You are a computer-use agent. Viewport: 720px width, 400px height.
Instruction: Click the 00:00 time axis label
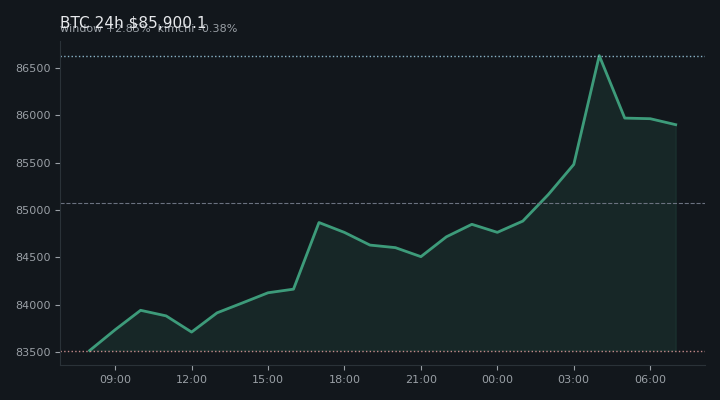[497, 379]
